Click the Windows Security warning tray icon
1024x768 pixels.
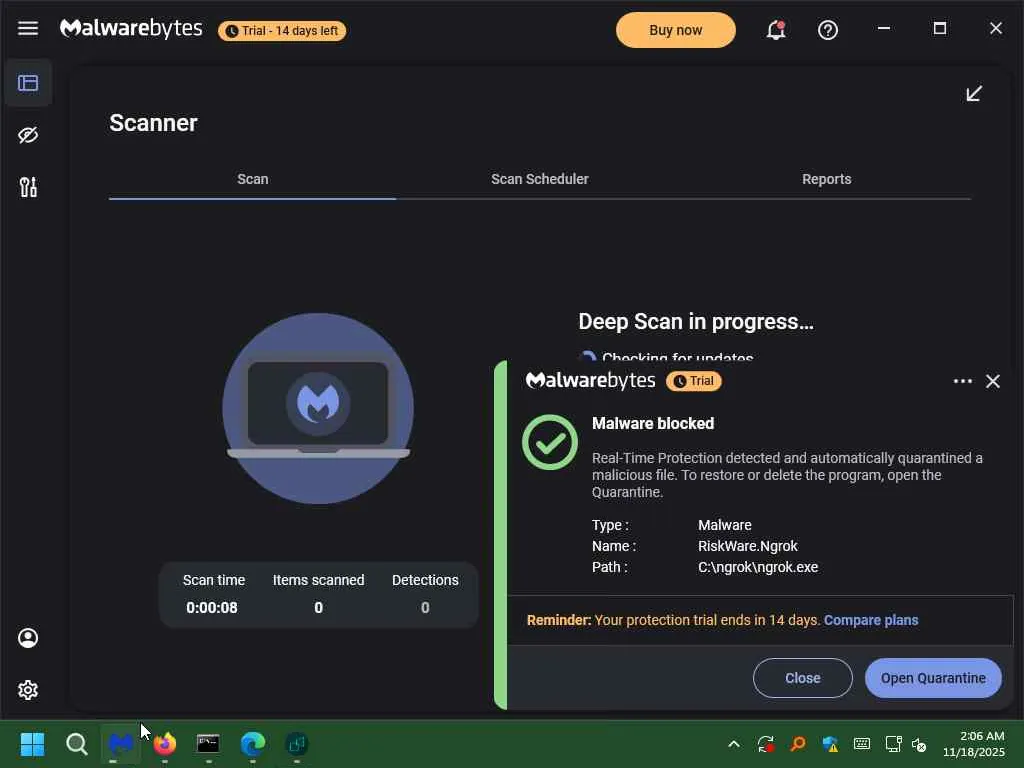(x=830, y=744)
